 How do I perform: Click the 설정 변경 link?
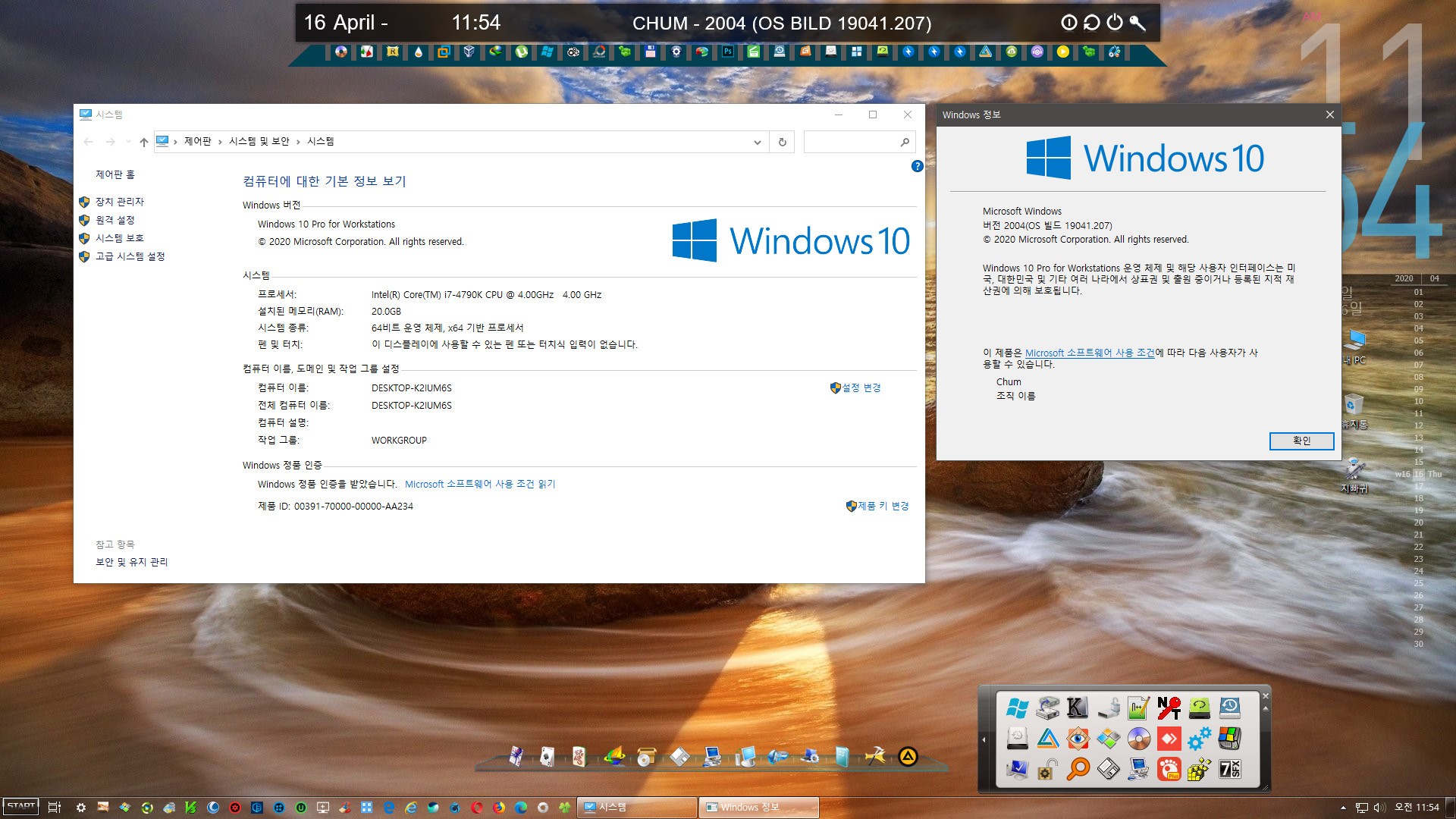click(x=861, y=388)
